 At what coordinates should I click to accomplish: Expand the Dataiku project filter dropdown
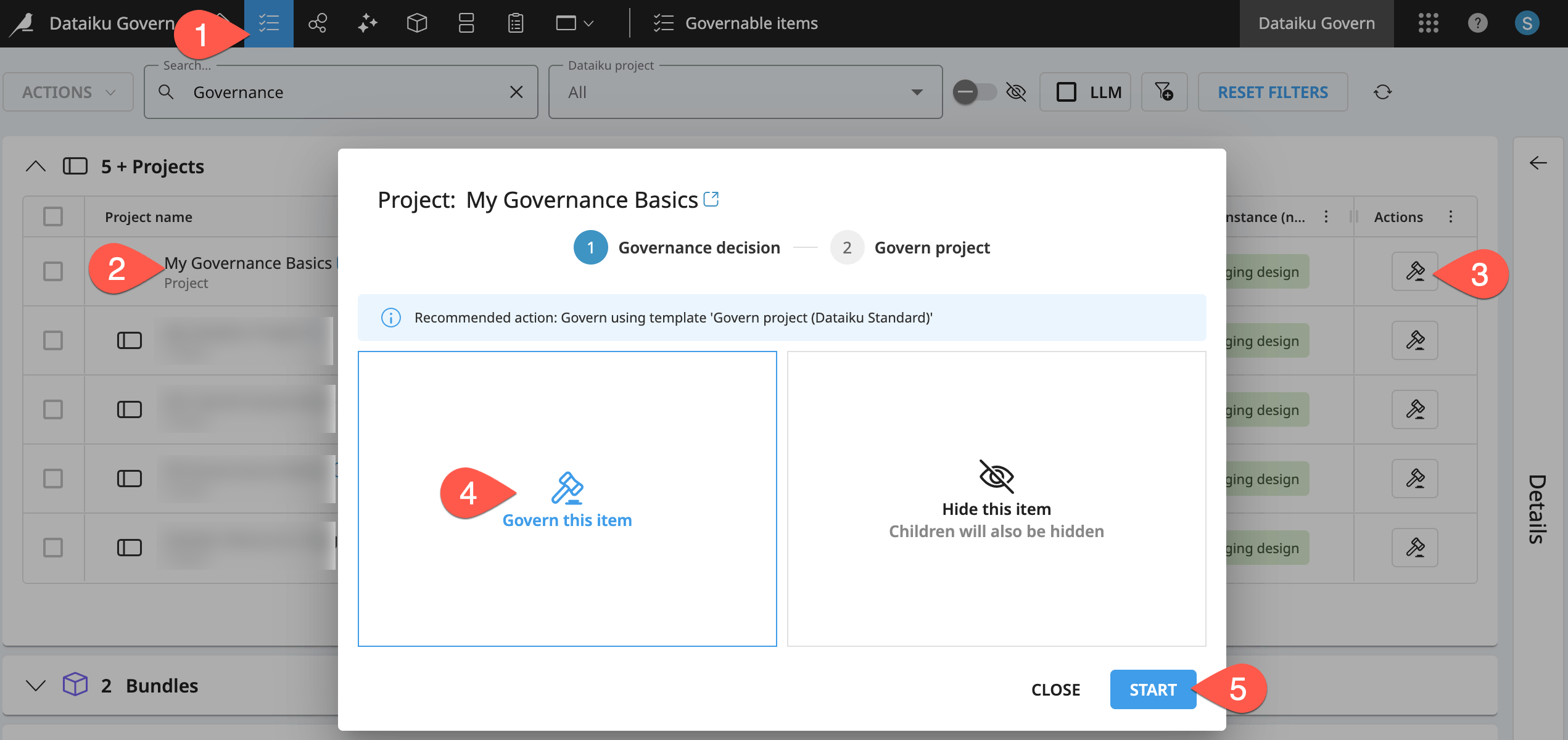tap(917, 92)
